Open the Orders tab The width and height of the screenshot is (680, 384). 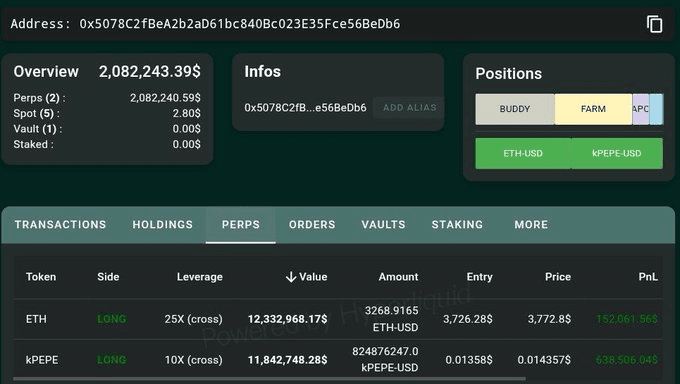pos(312,224)
